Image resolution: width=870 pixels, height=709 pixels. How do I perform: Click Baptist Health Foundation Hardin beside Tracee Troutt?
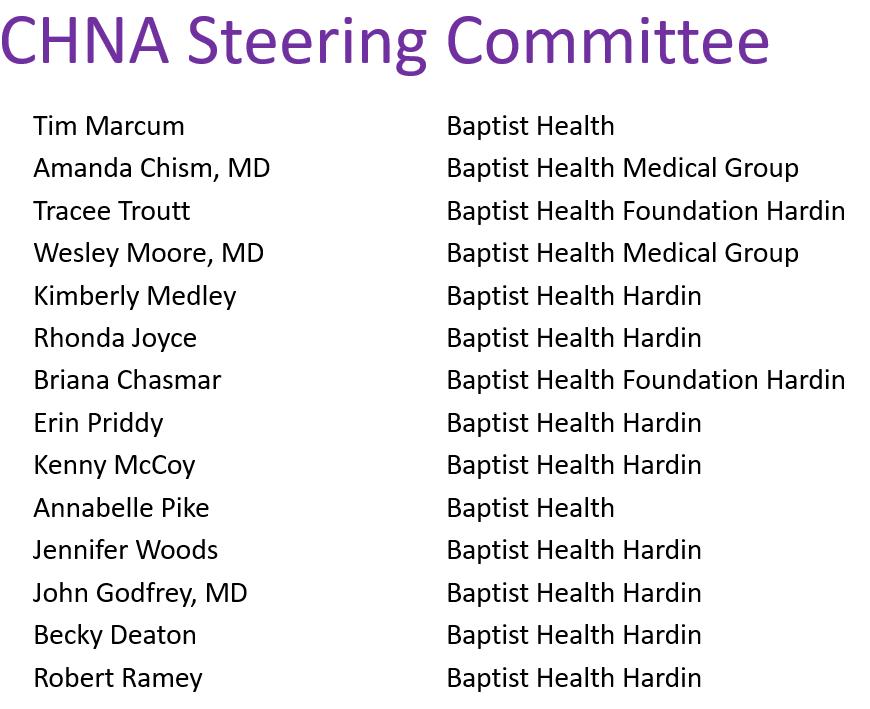pyautogui.click(x=646, y=211)
